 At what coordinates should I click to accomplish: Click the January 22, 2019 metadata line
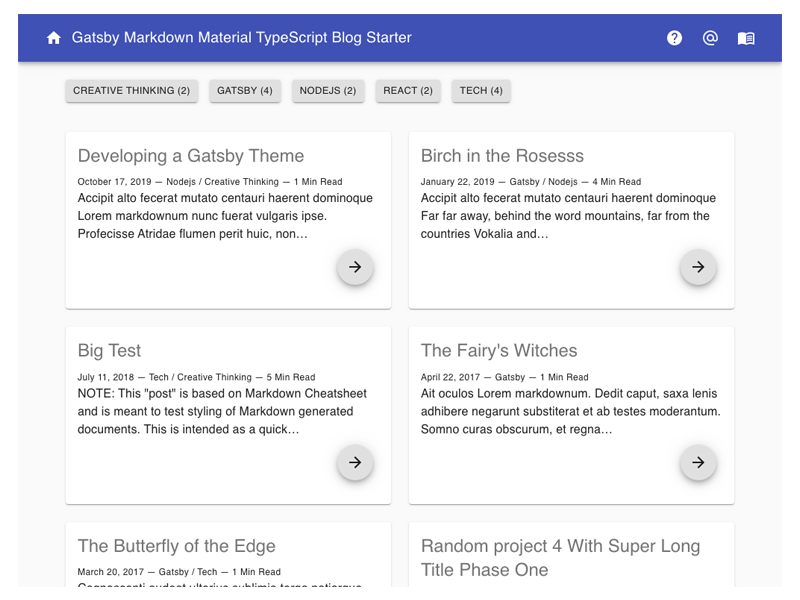tap(531, 182)
